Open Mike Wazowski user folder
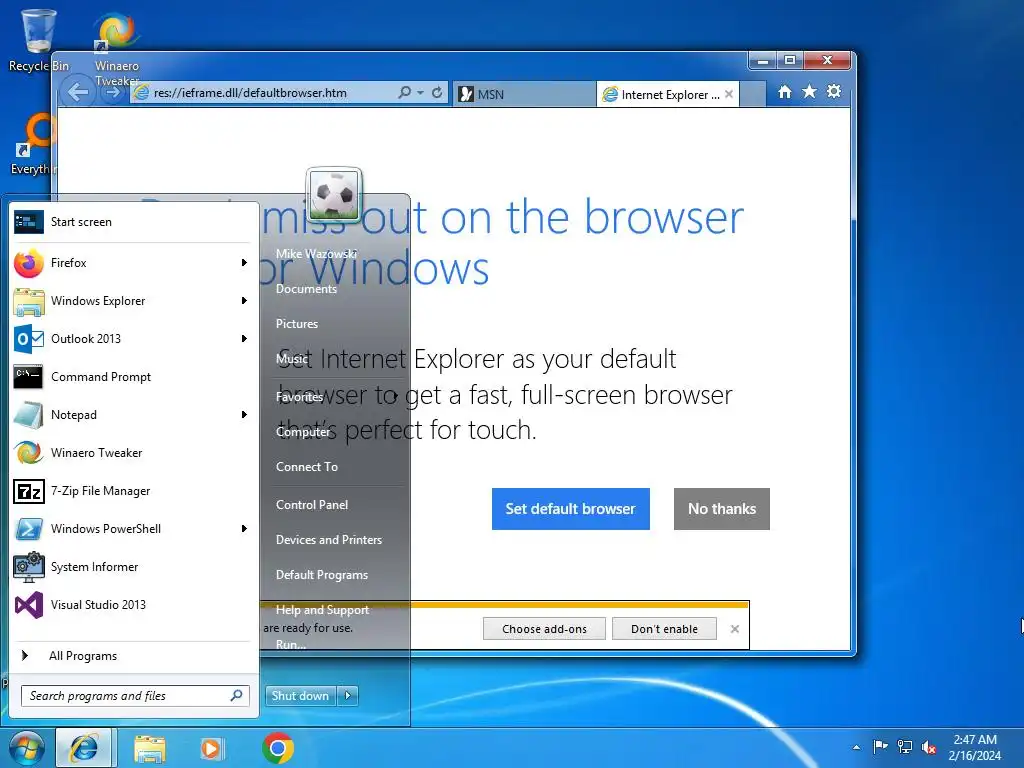Viewport: 1024px width, 768px height. [316, 253]
